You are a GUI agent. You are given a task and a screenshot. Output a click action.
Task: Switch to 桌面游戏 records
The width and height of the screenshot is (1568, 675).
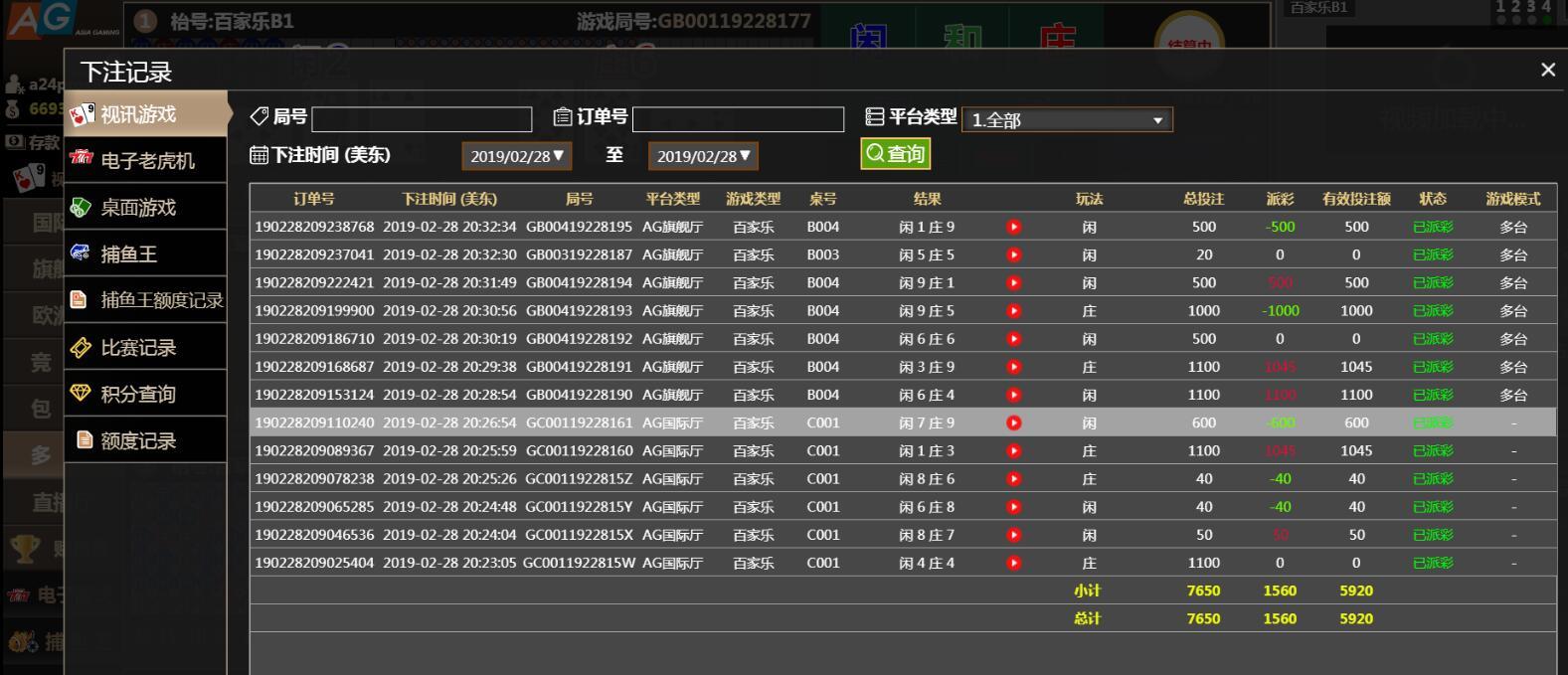pyautogui.click(x=146, y=207)
